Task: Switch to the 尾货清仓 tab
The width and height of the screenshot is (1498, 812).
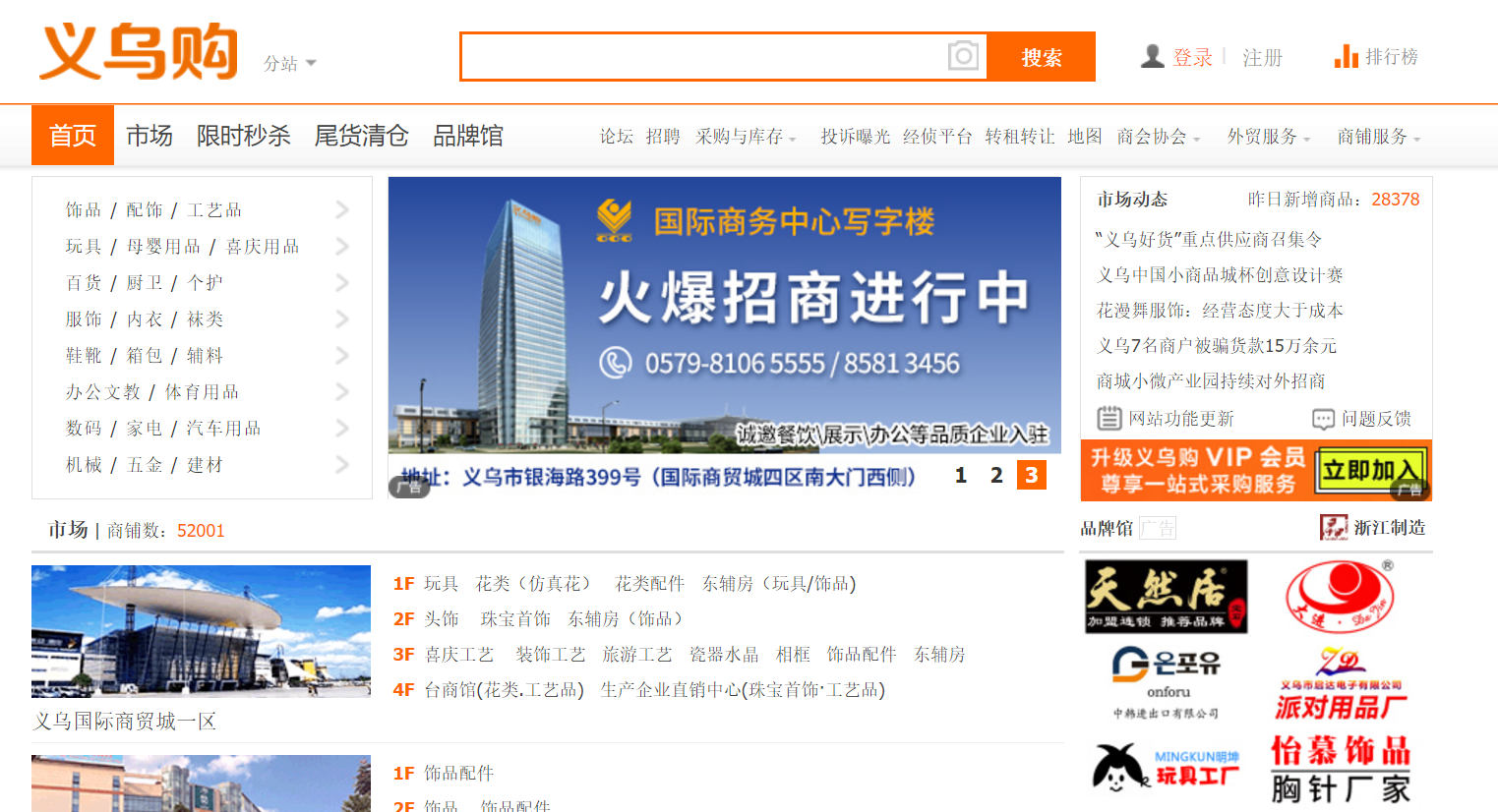Action: (362, 136)
